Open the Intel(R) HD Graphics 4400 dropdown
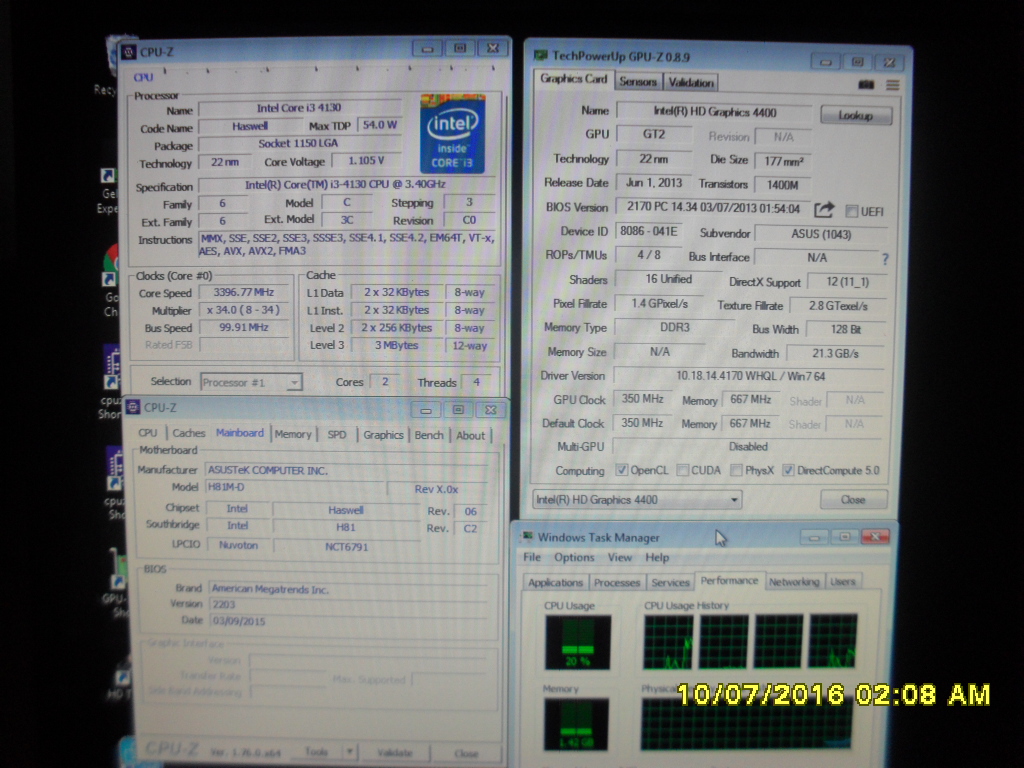Image resolution: width=1024 pixels, height=768 pixels. coord(637,500)
